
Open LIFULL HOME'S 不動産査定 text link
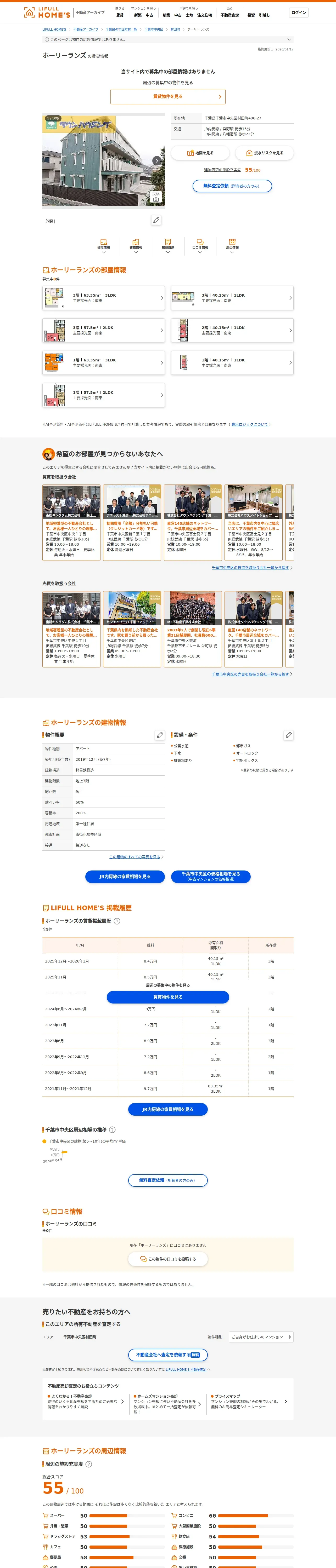[186, 1370]
